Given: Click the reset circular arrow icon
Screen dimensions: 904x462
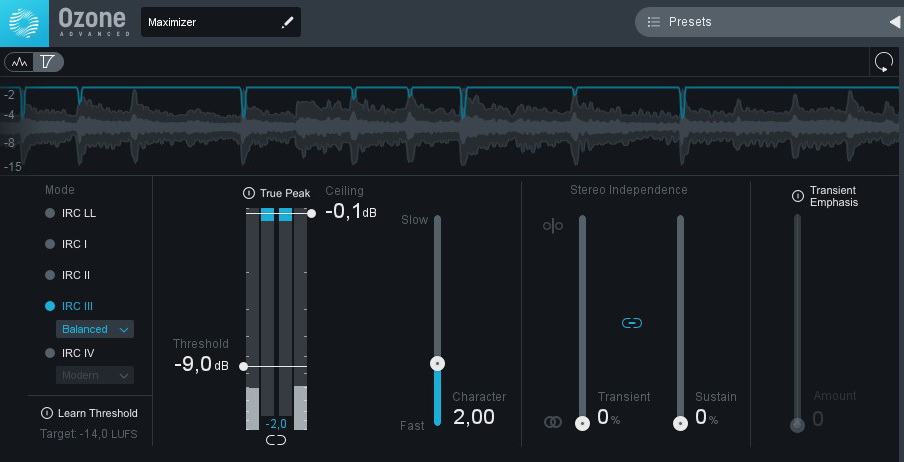Looking at the screenshot, I should coord(884,62).
